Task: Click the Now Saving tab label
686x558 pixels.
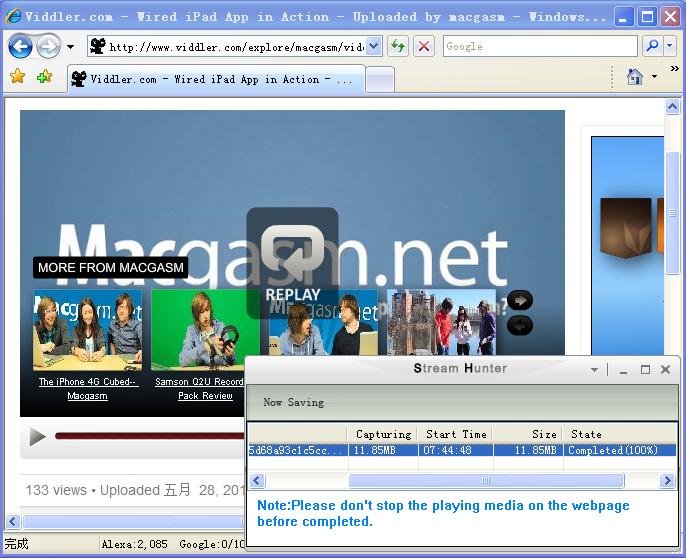Action: (294, 402)
